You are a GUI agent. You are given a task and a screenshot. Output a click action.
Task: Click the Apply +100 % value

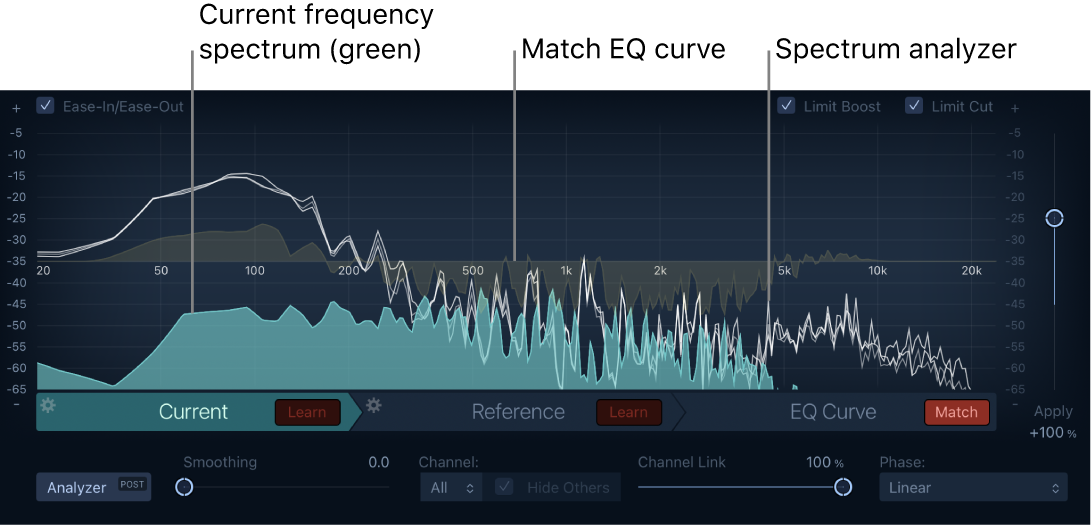1053,433
